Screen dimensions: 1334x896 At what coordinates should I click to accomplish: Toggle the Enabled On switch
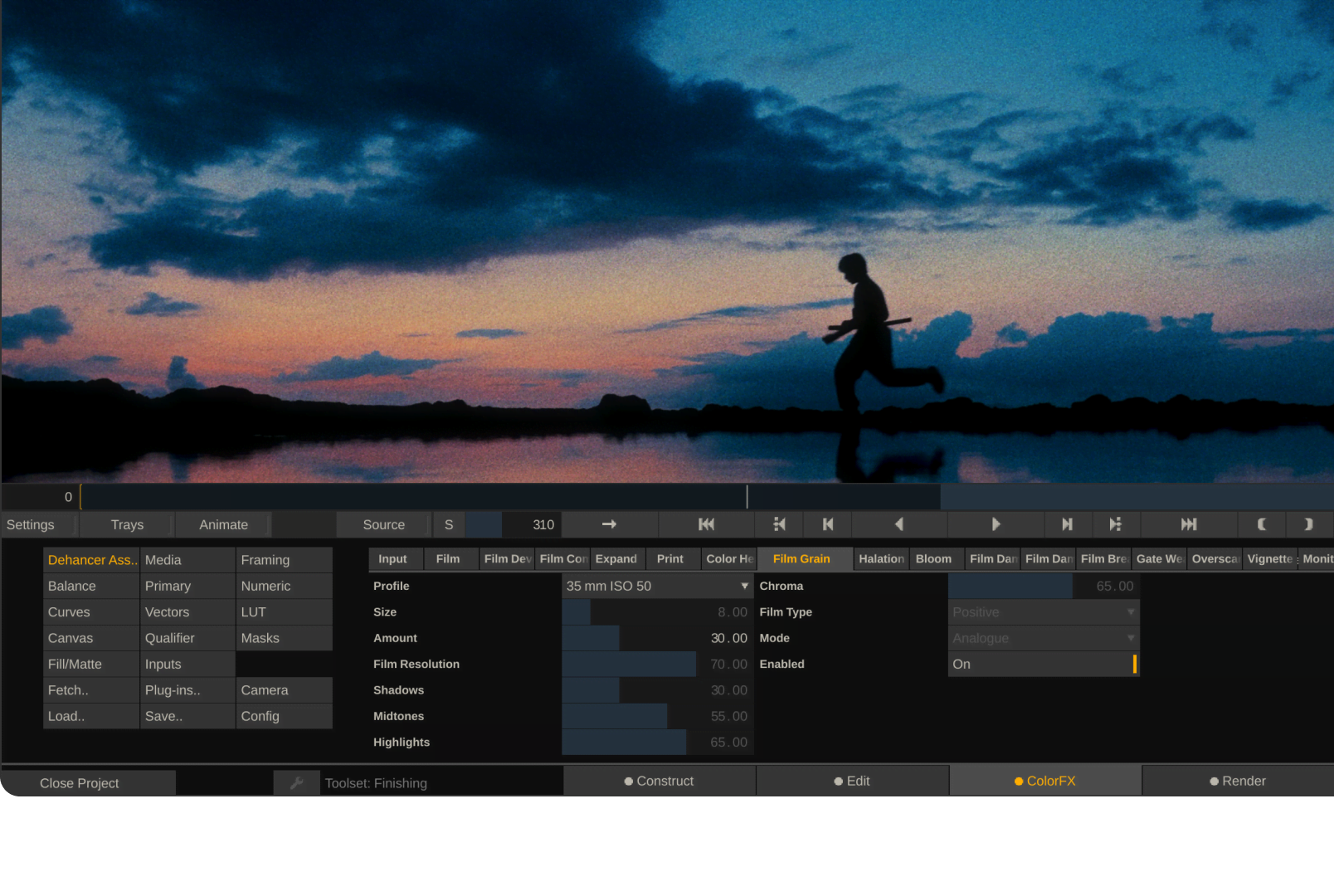click(x=1044, y=664)
